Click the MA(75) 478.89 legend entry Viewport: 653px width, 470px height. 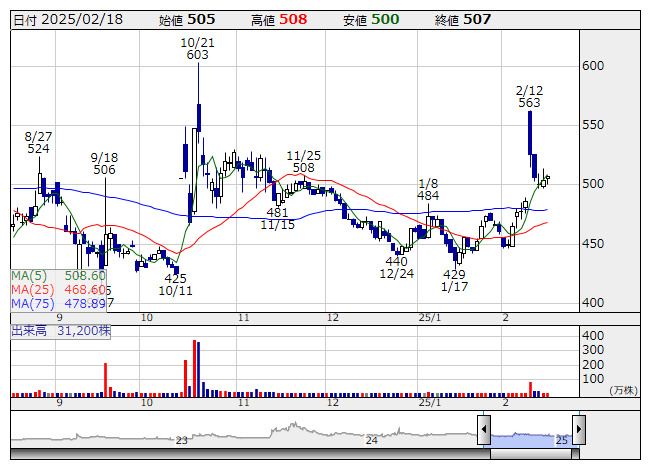coord(58,304)
